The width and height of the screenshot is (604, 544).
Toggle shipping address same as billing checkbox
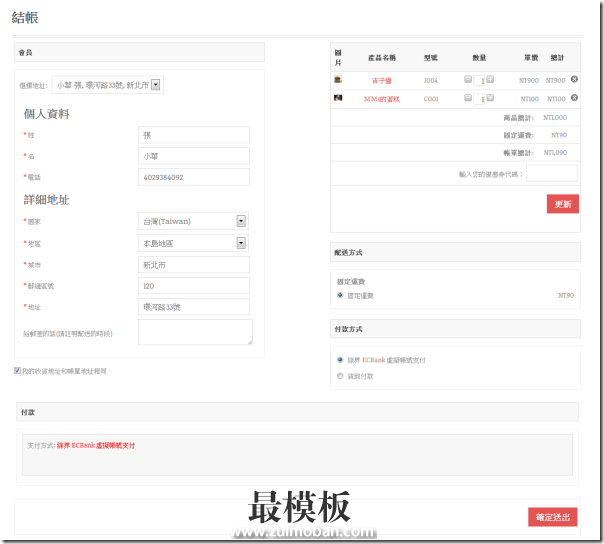tap(18, 370)
